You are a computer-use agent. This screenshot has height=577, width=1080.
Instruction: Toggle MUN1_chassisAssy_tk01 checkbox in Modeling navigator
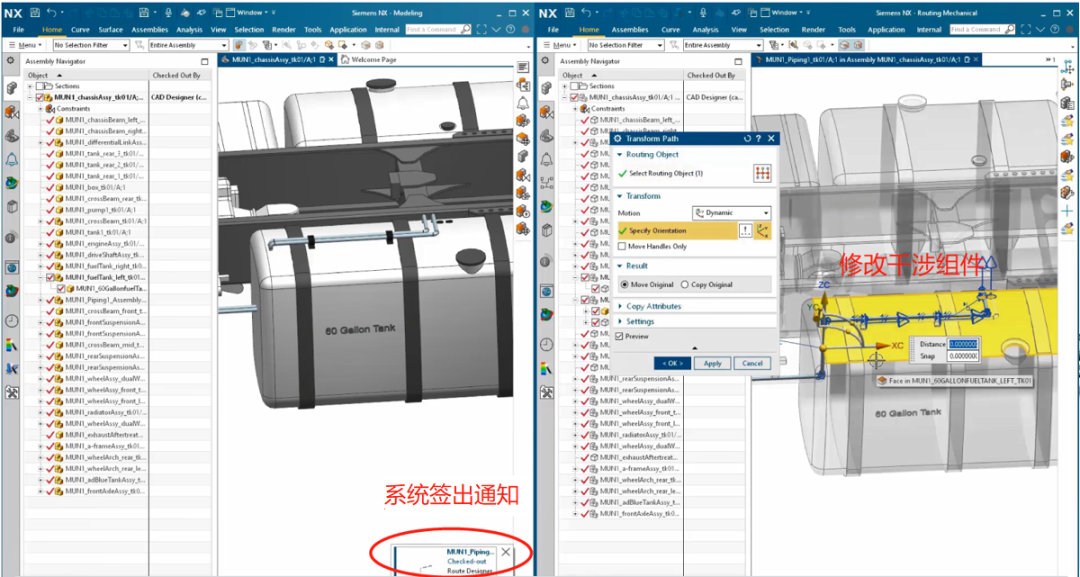point(40,98)
